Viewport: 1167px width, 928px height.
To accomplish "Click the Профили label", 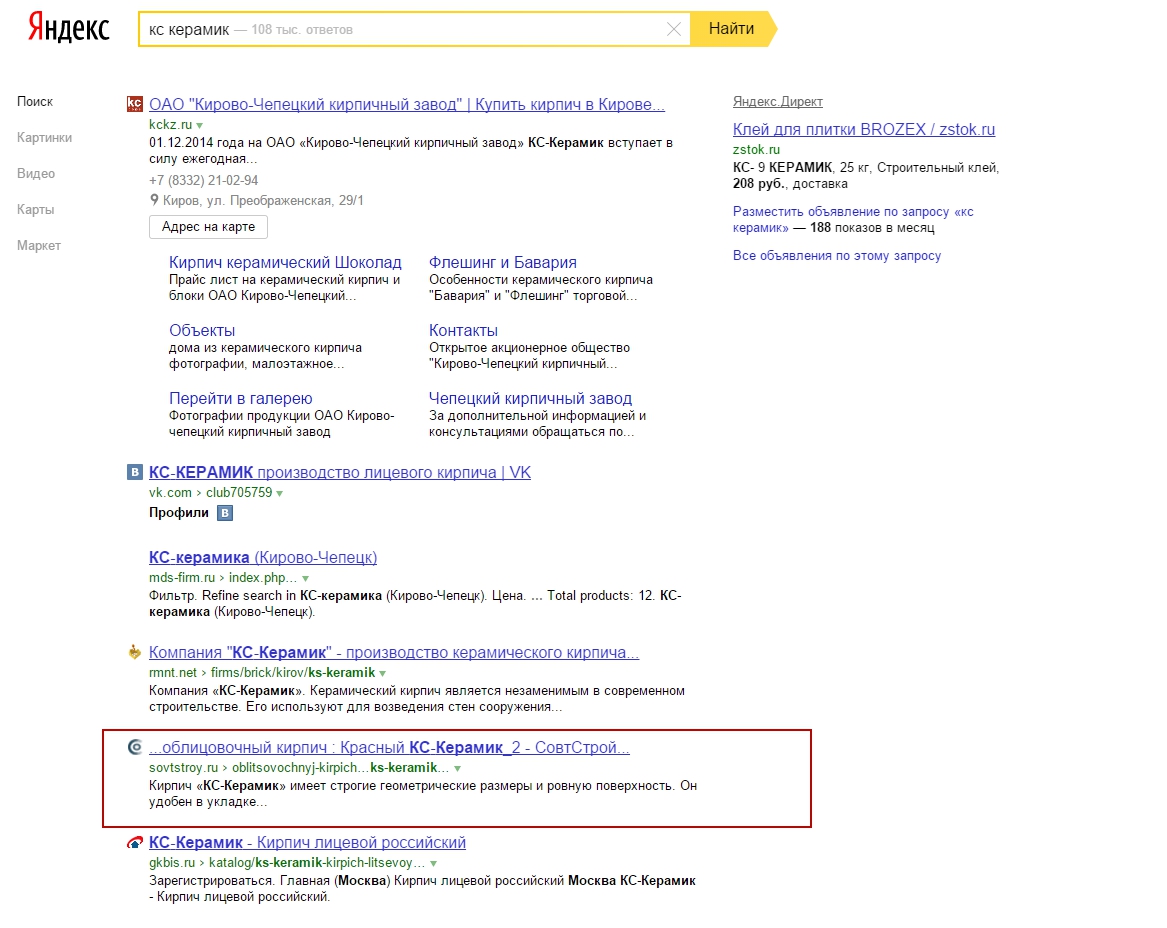I will coord(179,513).
